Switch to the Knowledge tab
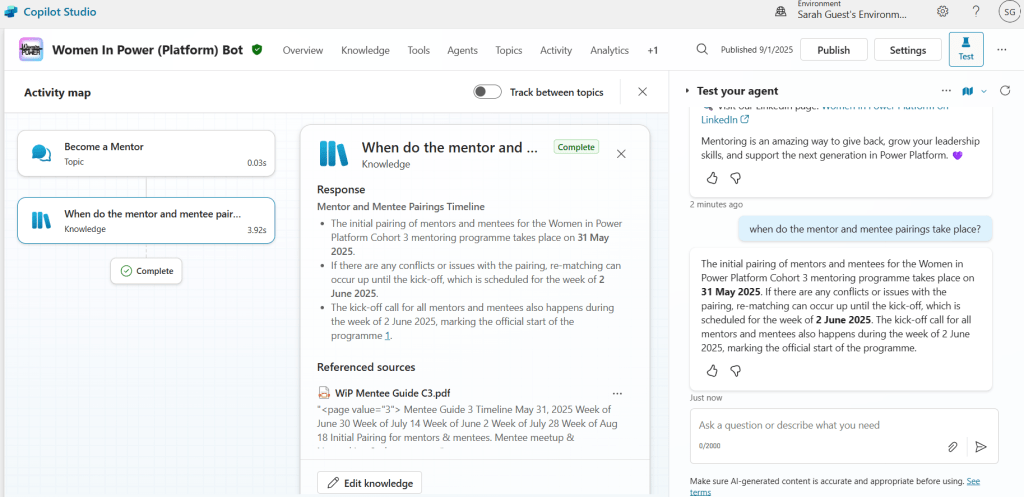1024x497 pixels. pyautogui.click(x=365, y=50)
